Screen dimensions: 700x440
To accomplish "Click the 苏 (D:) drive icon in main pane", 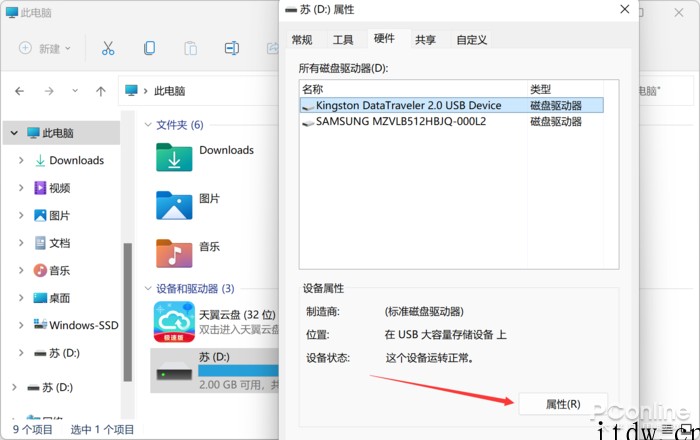I will (x=174, y=371).
